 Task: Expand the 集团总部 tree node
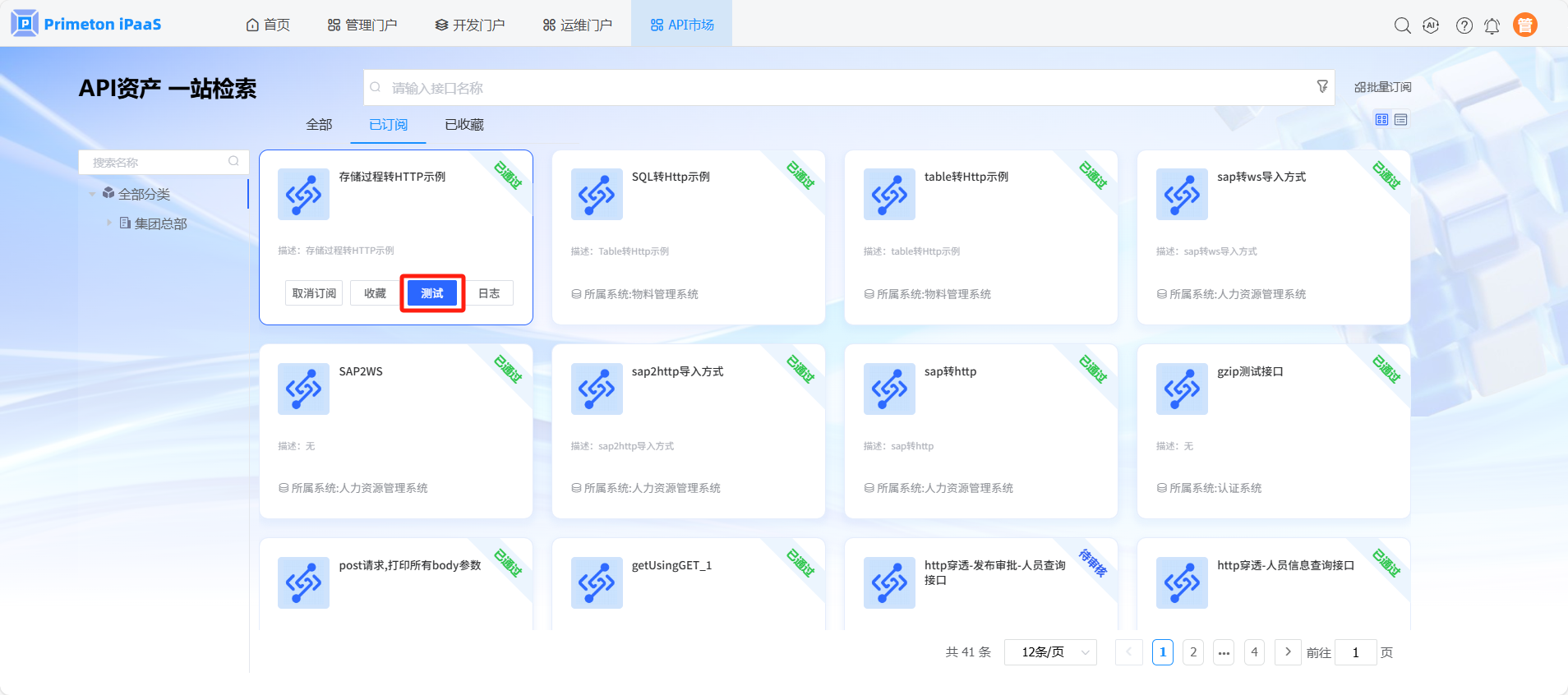pos(108,223)
